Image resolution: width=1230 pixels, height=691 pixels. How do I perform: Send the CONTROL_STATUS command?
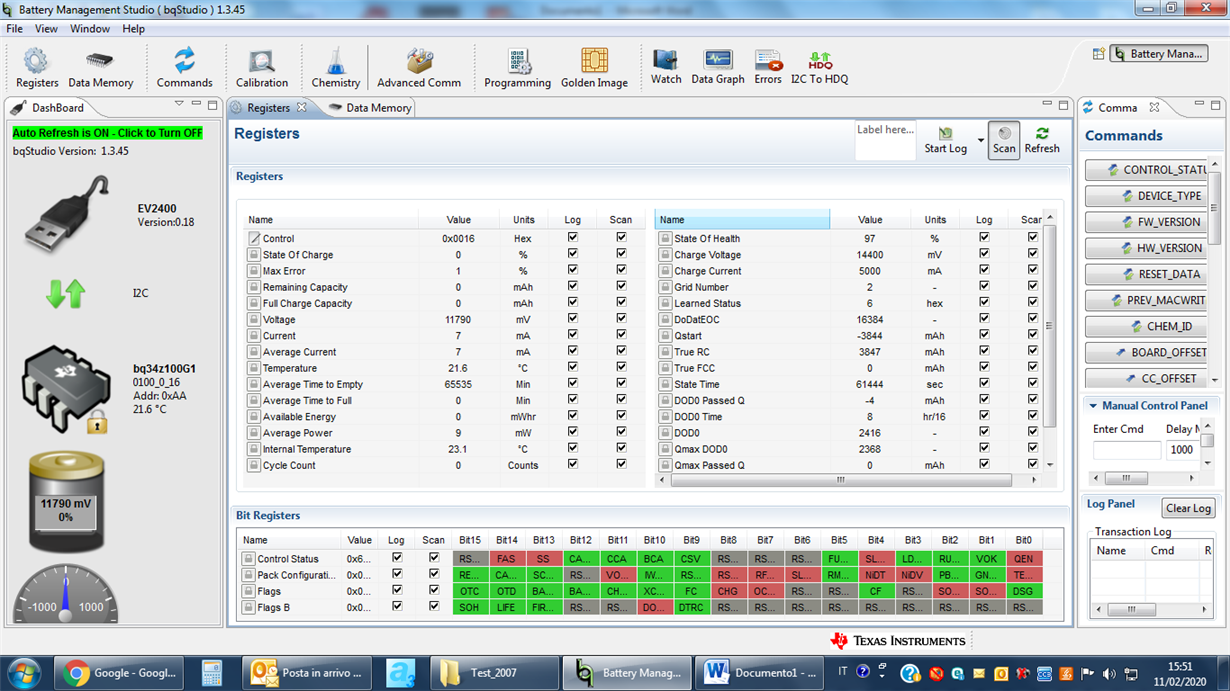(x=1147, y=170)
